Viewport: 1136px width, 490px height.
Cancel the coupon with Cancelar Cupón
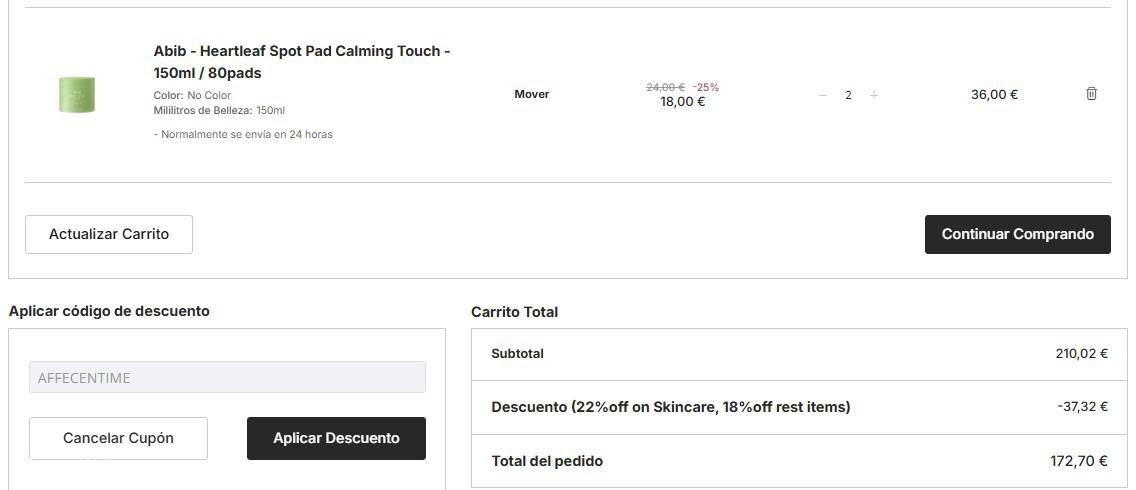[x=118, y=438]
